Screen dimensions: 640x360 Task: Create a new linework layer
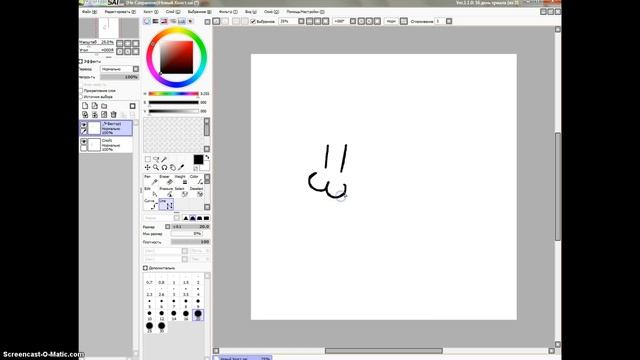point(94,106)
